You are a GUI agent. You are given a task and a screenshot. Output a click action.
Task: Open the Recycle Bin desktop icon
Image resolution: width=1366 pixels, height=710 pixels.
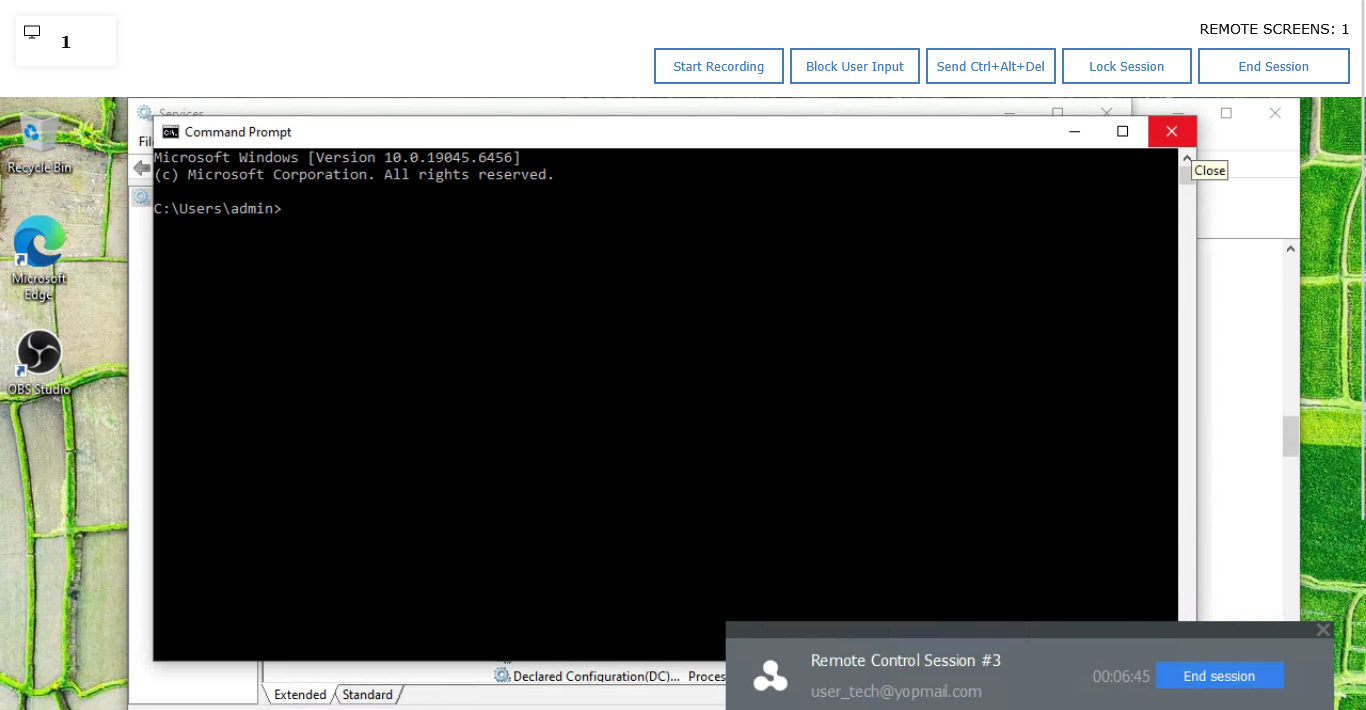pyautogui.click(x=39, y=144)
